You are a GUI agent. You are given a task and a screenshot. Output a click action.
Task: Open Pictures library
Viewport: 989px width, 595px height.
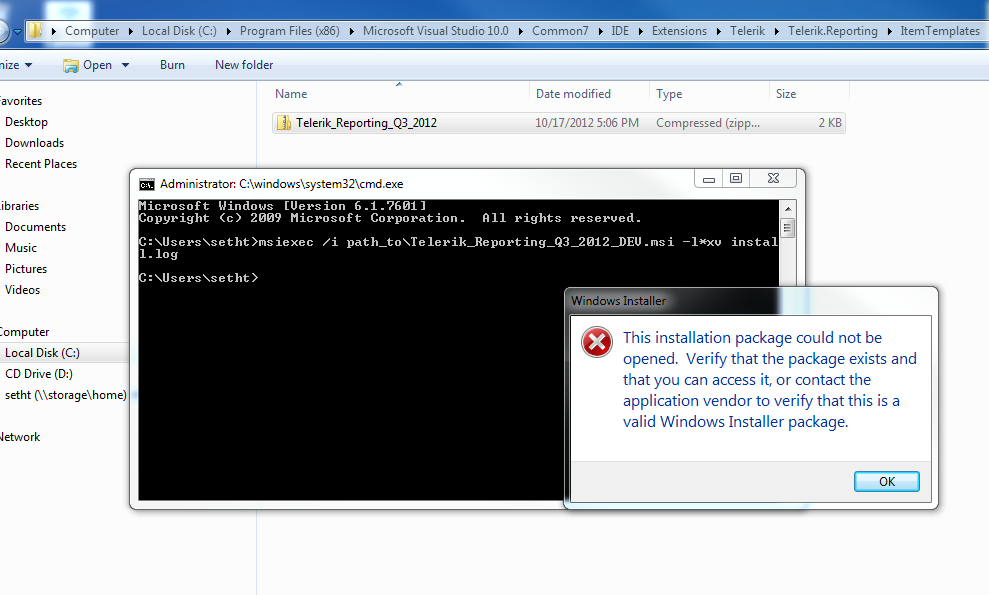(x=26, y=268)
